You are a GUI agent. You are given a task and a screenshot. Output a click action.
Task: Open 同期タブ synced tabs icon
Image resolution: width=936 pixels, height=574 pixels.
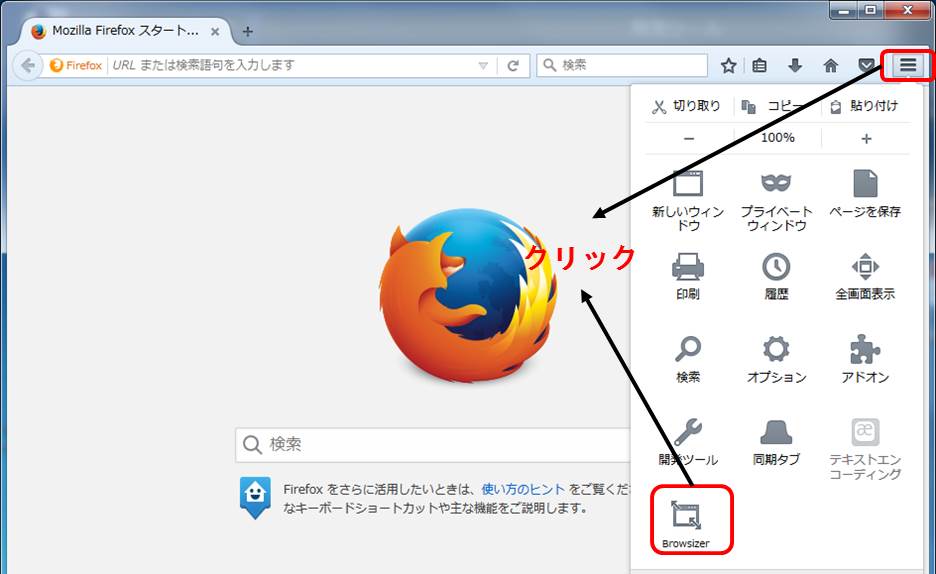pos(776,432)
